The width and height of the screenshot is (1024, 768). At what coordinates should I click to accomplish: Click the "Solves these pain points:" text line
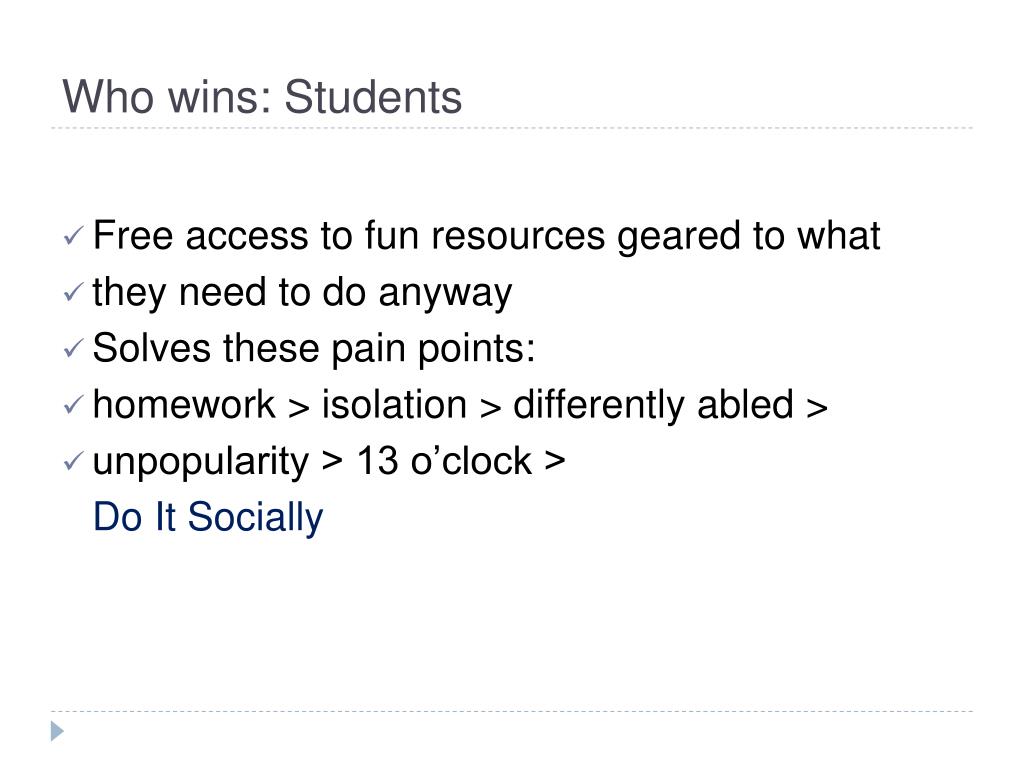[x=314, y=347]
